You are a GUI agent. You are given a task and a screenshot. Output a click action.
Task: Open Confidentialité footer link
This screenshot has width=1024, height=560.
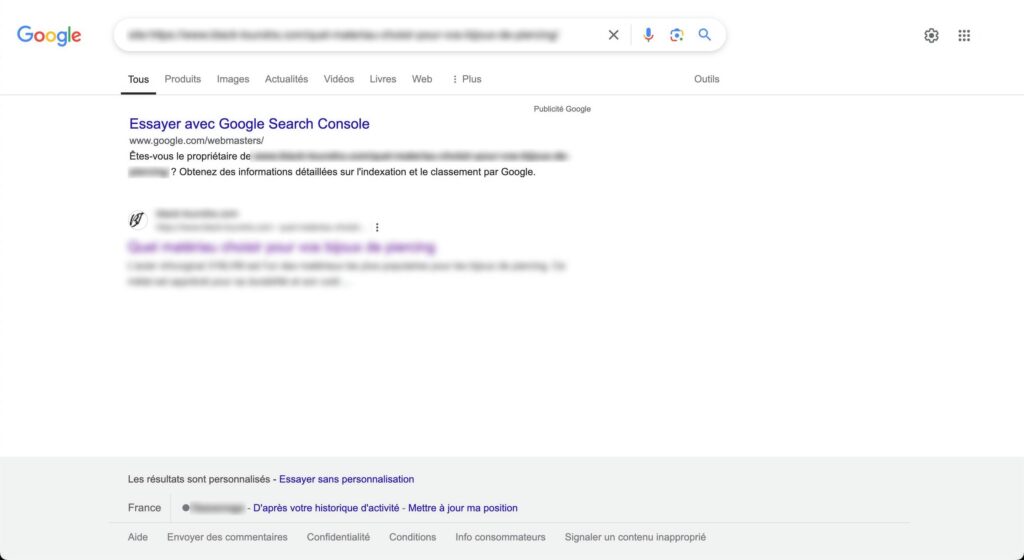pos(338,537)
